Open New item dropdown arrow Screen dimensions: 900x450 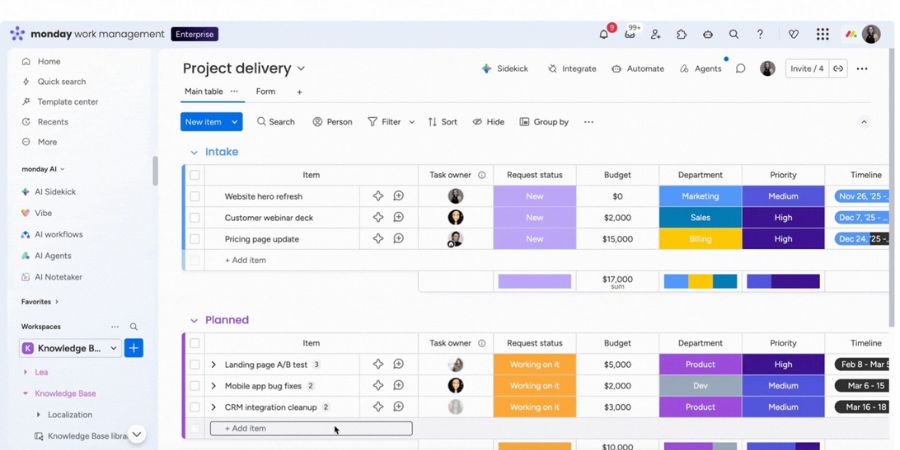[x=234, y=122]
